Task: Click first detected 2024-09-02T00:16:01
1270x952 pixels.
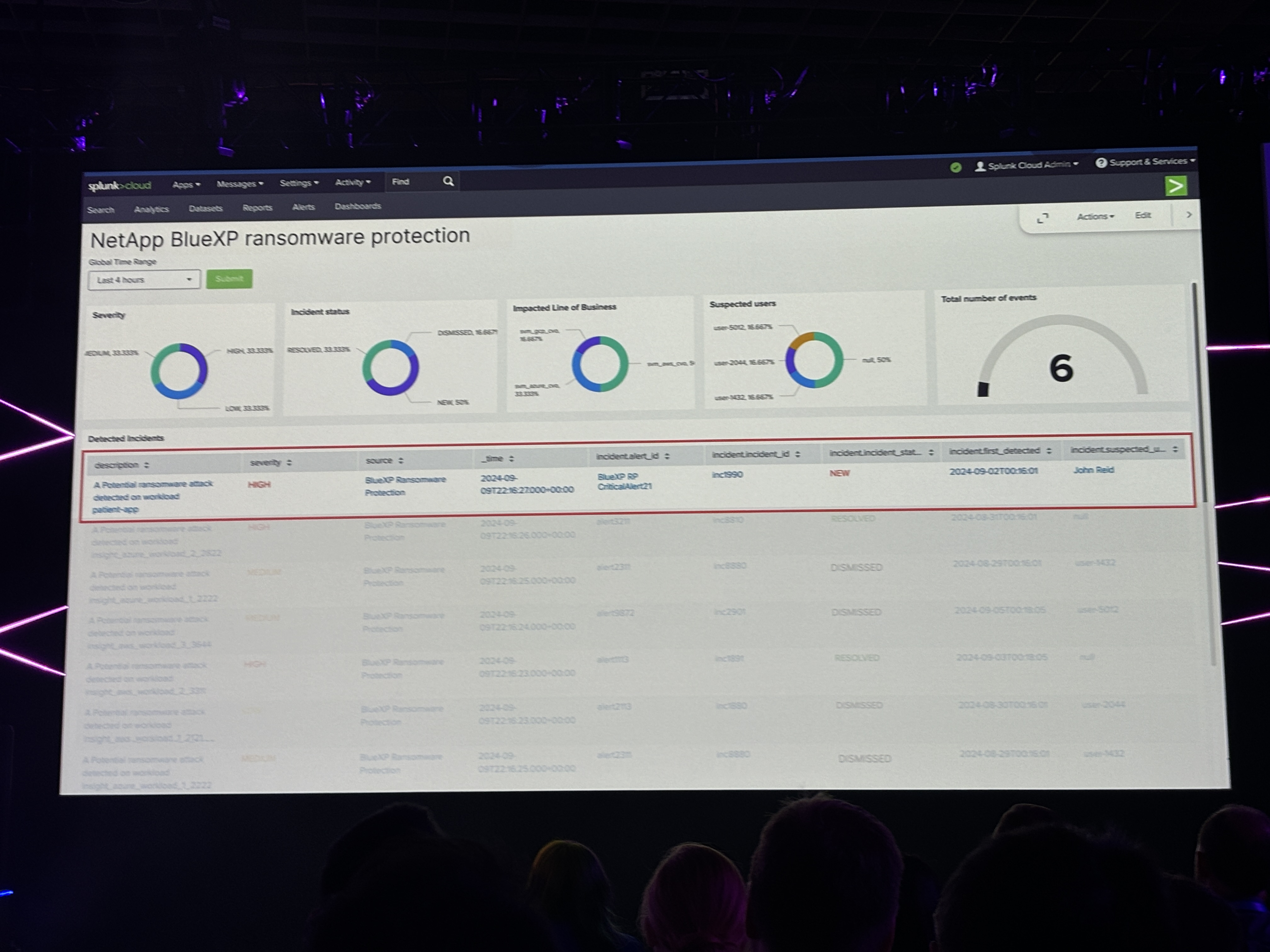Action: [x=993, y=471]
